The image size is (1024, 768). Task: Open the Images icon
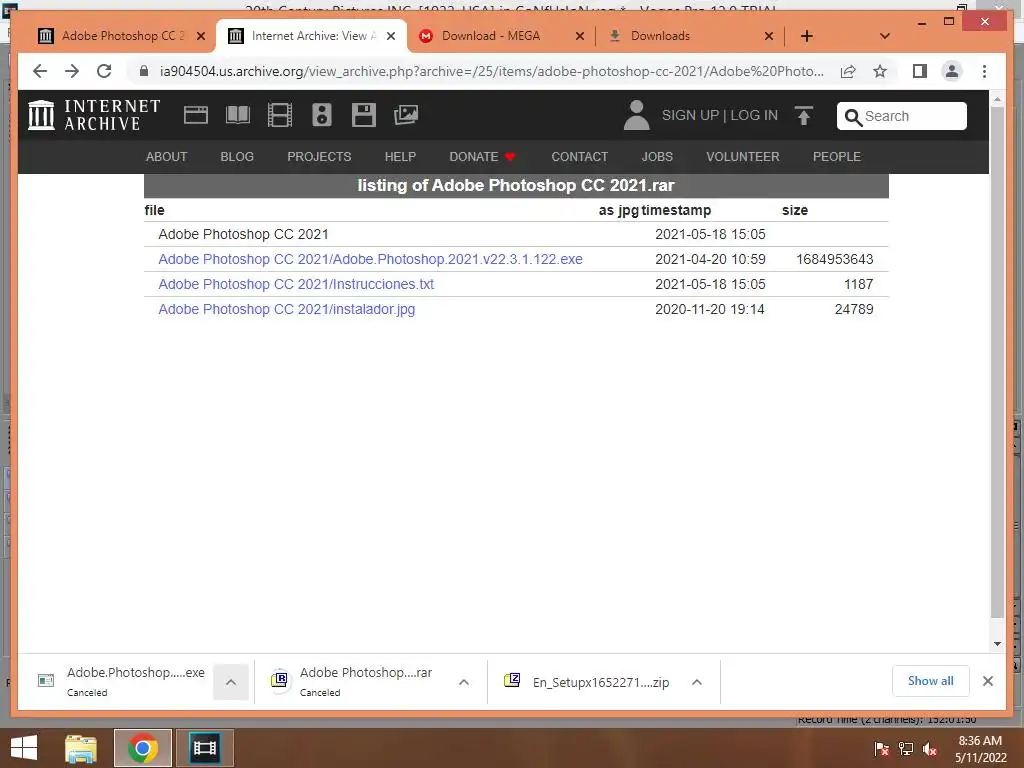point(406,115)
